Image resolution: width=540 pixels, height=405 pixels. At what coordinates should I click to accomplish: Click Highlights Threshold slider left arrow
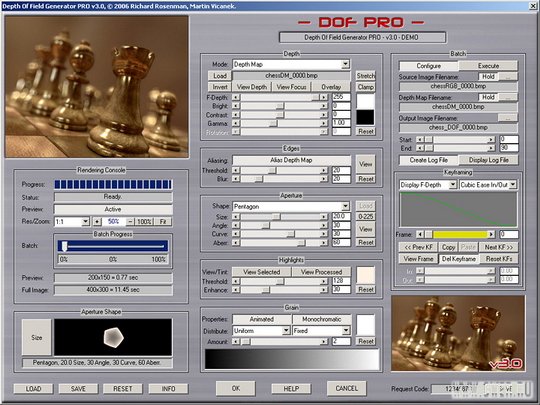click(236, 281)
